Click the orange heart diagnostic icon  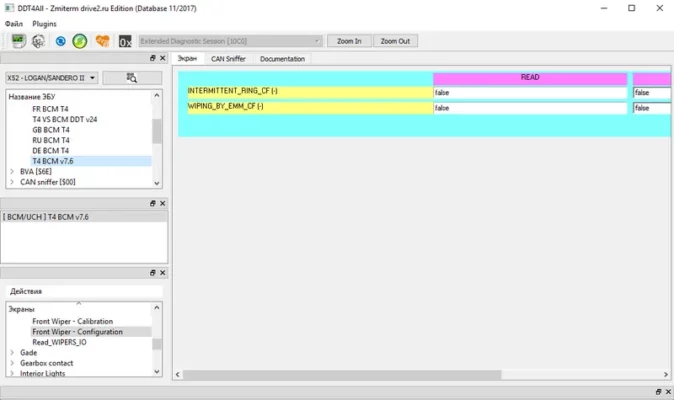[x=102, y=41]
